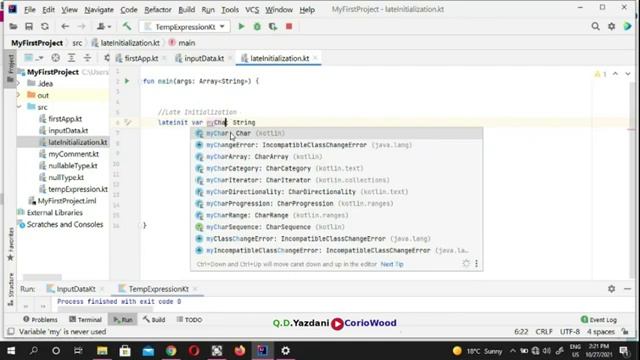Viewport: 640px width, 360px height.
Task: Open the Problems tool window
Action: point(40,320)
